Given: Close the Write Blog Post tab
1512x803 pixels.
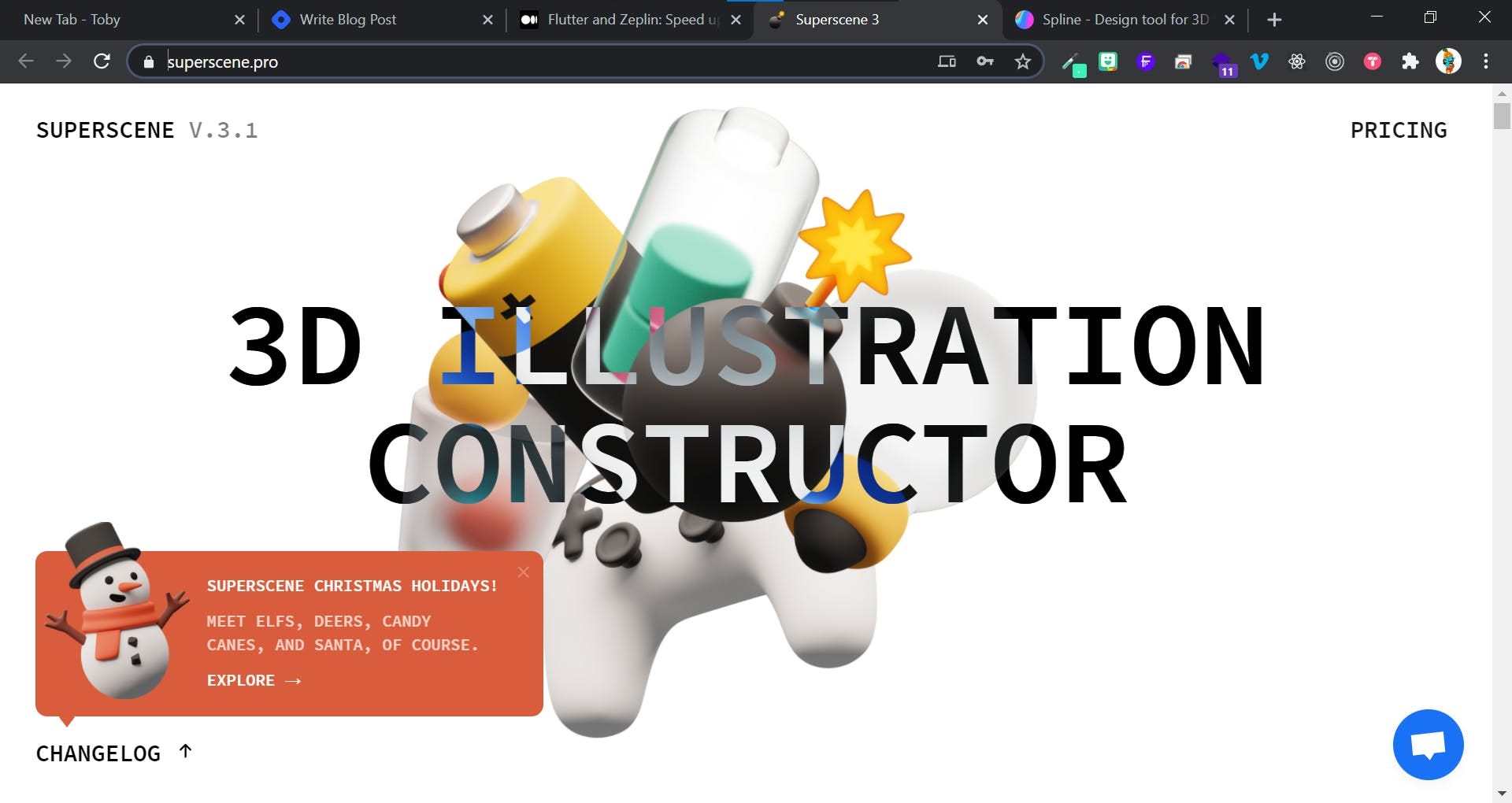Looking at the screenshot, I should click(x=488, y=20).
